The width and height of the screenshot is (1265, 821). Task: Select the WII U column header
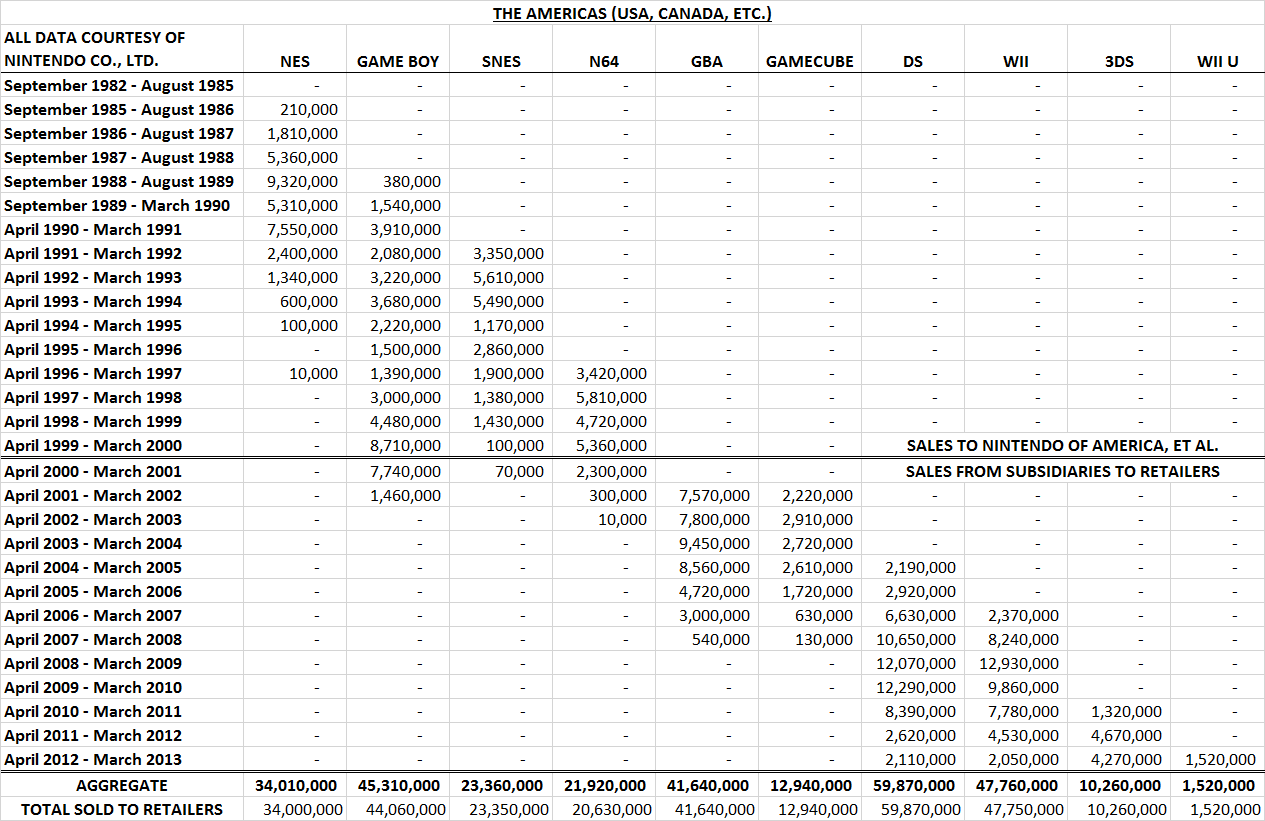(x=1218, y=61)
